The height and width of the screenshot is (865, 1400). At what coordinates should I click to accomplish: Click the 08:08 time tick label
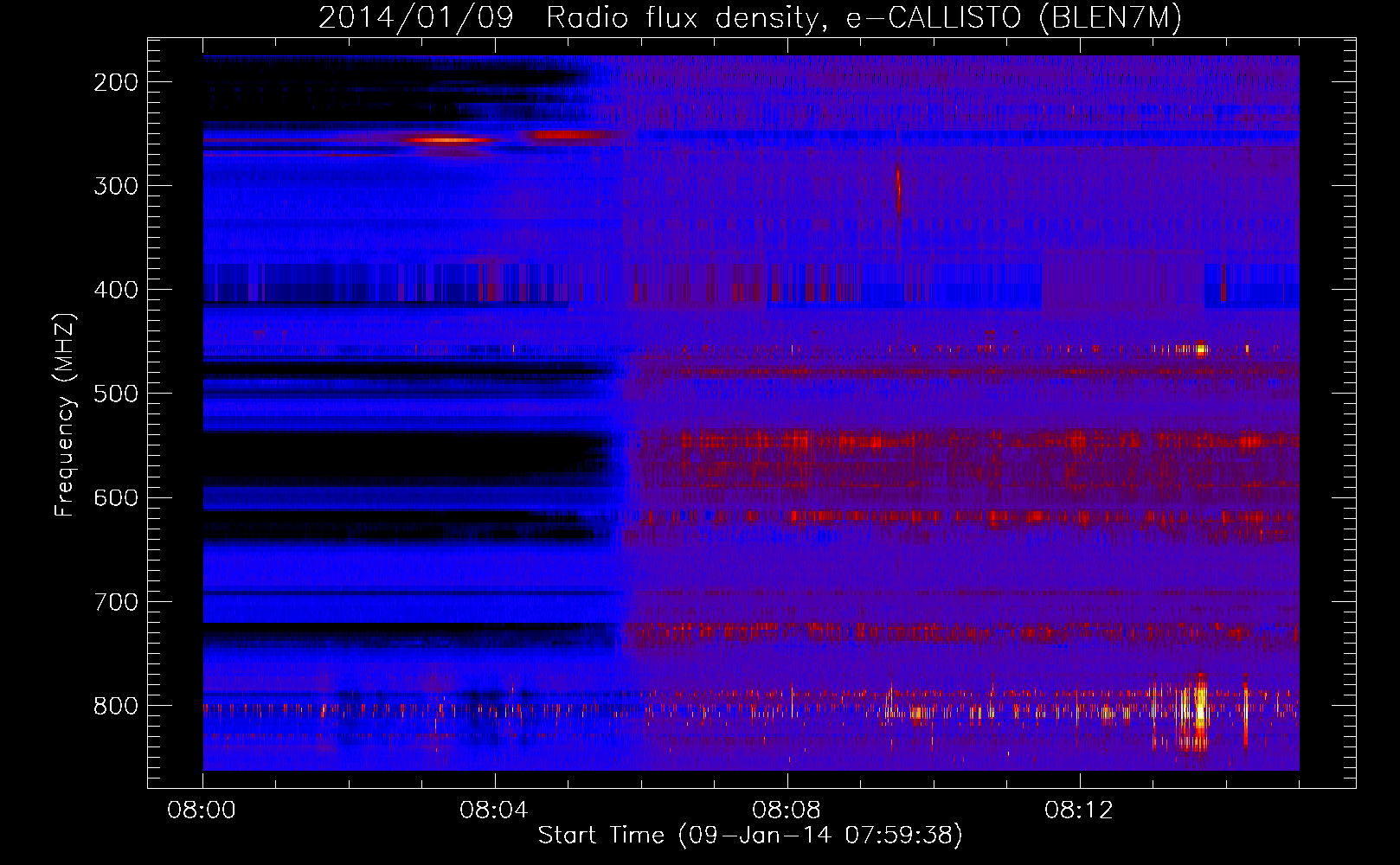[x=787, y=811]
